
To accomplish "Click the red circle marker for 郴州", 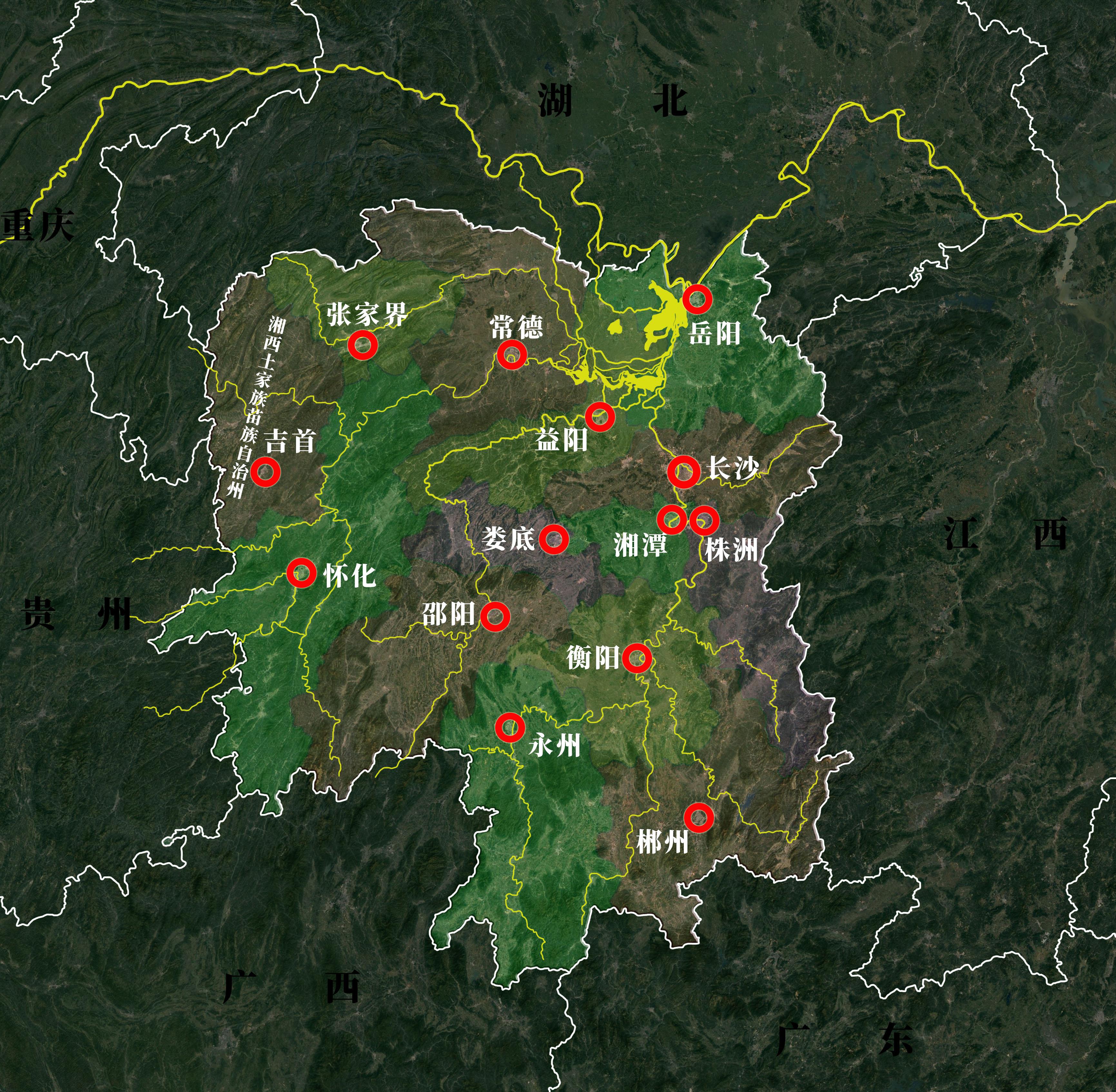I will tap(699, 817).
